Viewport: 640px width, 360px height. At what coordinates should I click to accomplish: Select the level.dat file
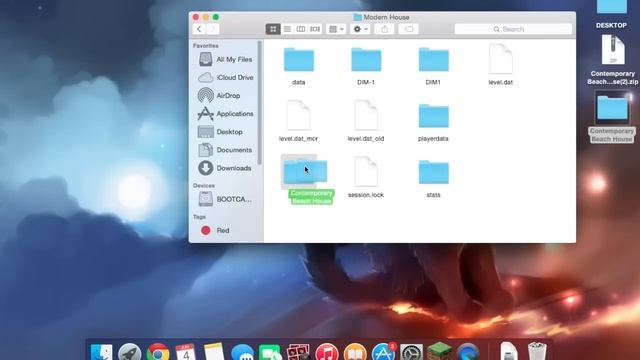tap(501, 60)
